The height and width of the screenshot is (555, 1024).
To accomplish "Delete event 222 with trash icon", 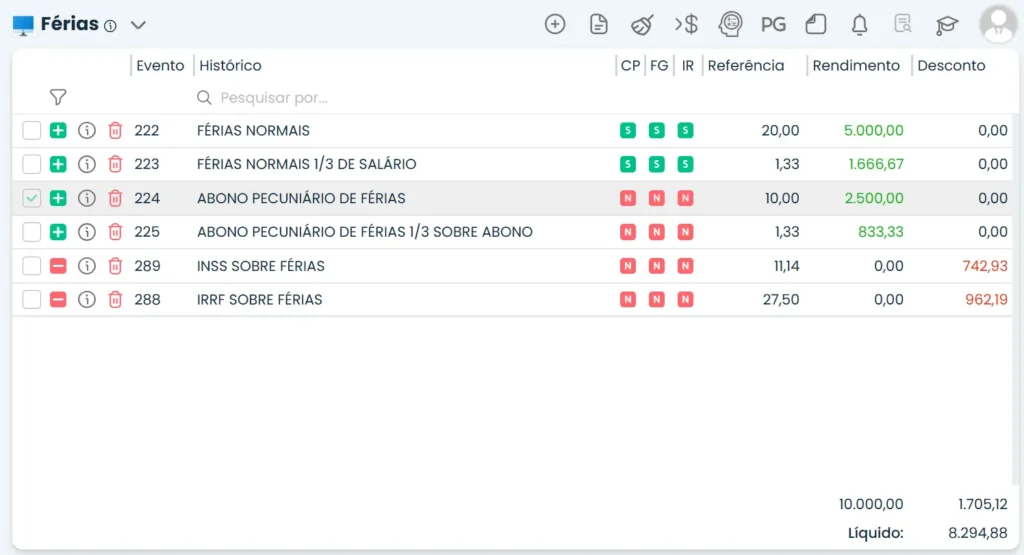I will pyautogui.click(x=115, y=131).
